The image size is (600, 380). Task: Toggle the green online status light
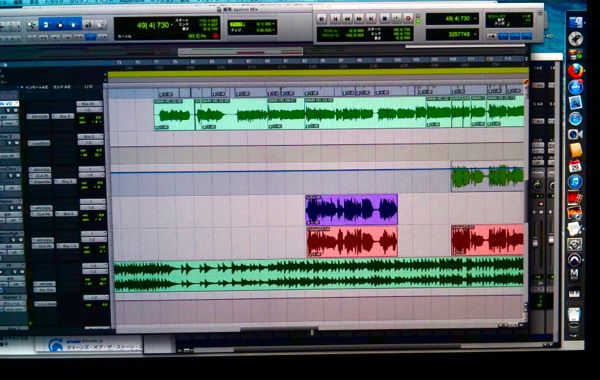tap(418, 21)
